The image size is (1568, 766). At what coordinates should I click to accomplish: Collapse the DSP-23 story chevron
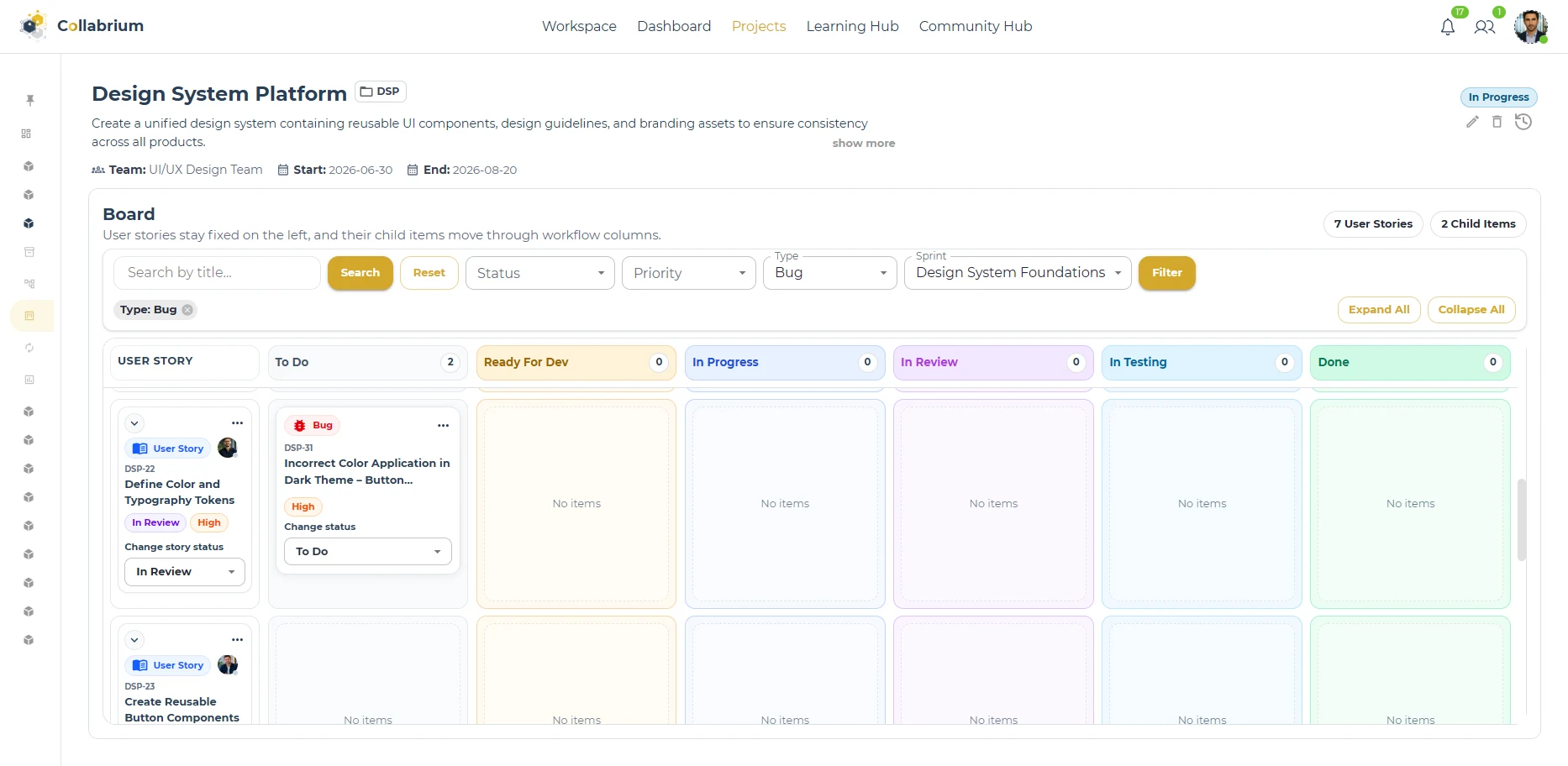(134, 640)
